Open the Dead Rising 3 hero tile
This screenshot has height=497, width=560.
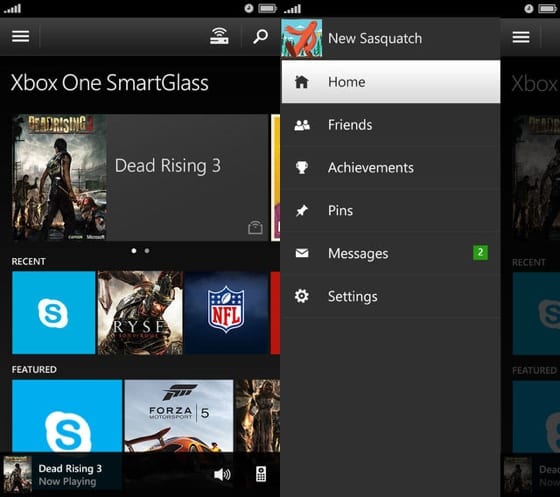click(x=140, y=177)
